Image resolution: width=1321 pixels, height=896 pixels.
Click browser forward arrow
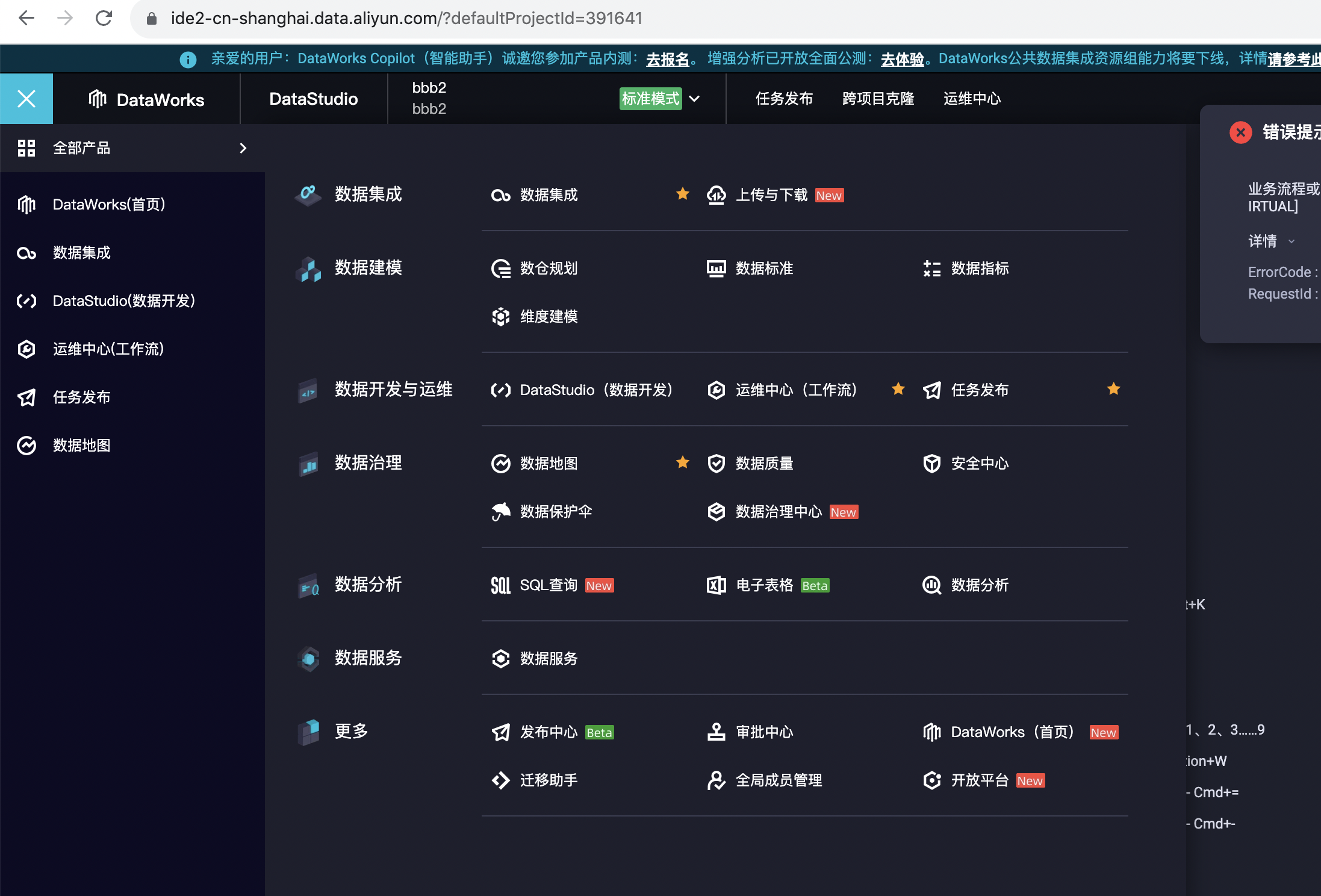[x=65, y=18]
